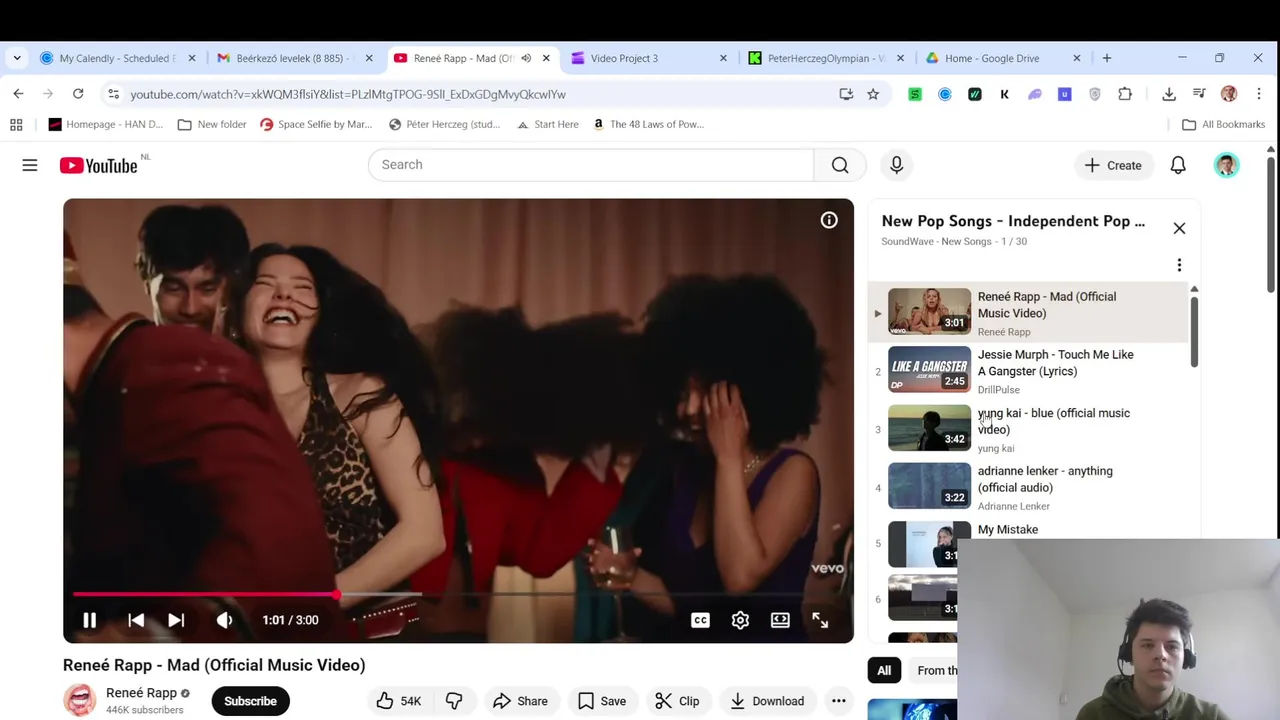The height and width of the screenshot is (720, 1280).
Task: Switch to PeterHerczegOlympian tab
Action: tap(826, 58)
